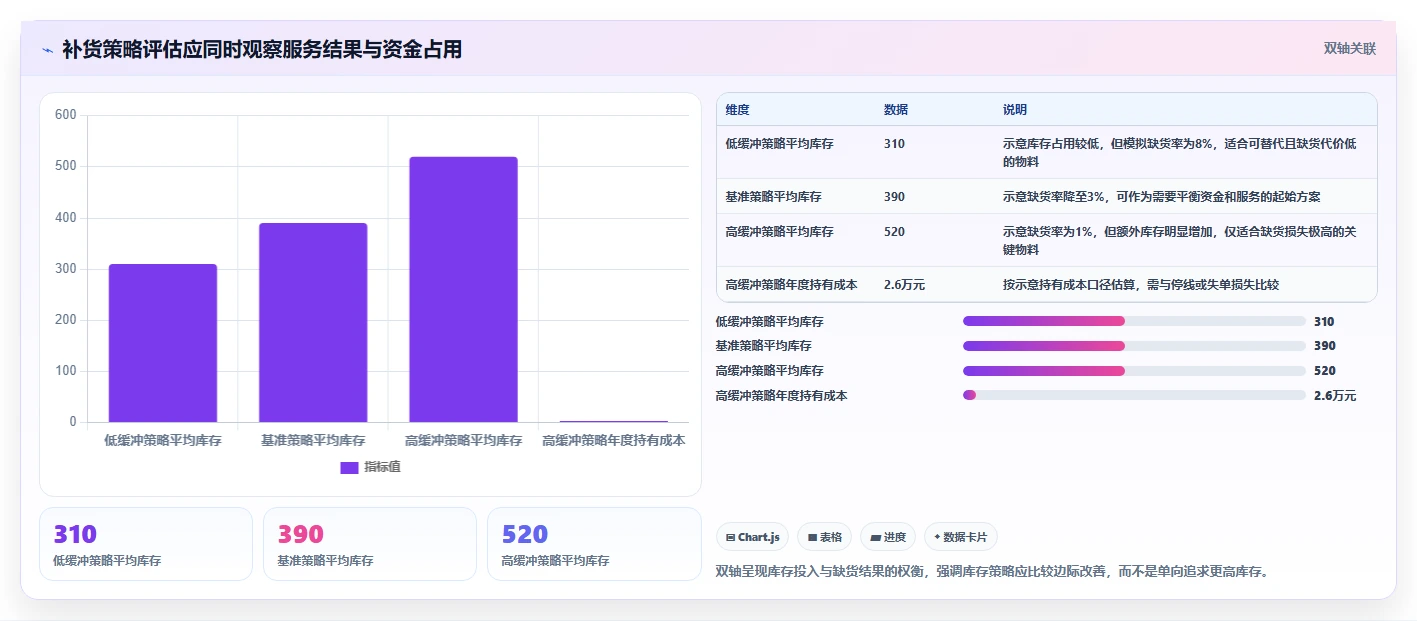Click the 双轴关联 label in the header
The height and width of the screenshot is (621, 1417).
1350,49
